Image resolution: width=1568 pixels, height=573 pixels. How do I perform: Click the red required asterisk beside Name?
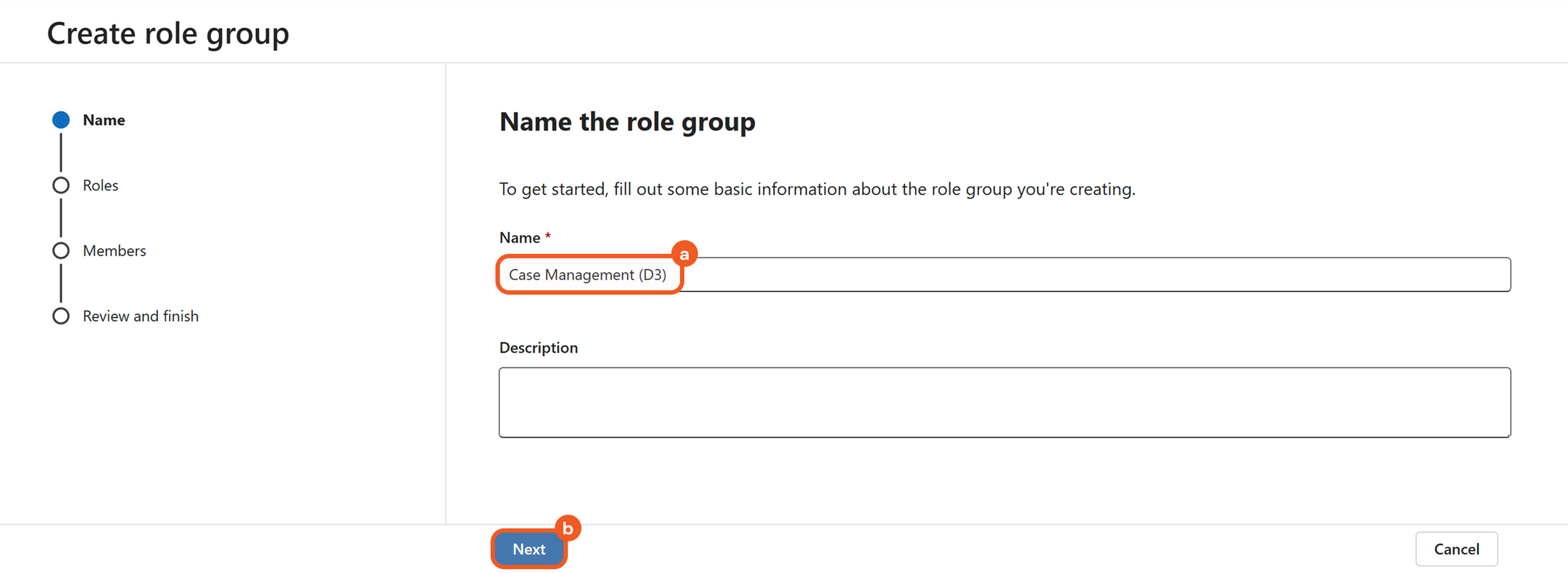(x=548, y=234)
